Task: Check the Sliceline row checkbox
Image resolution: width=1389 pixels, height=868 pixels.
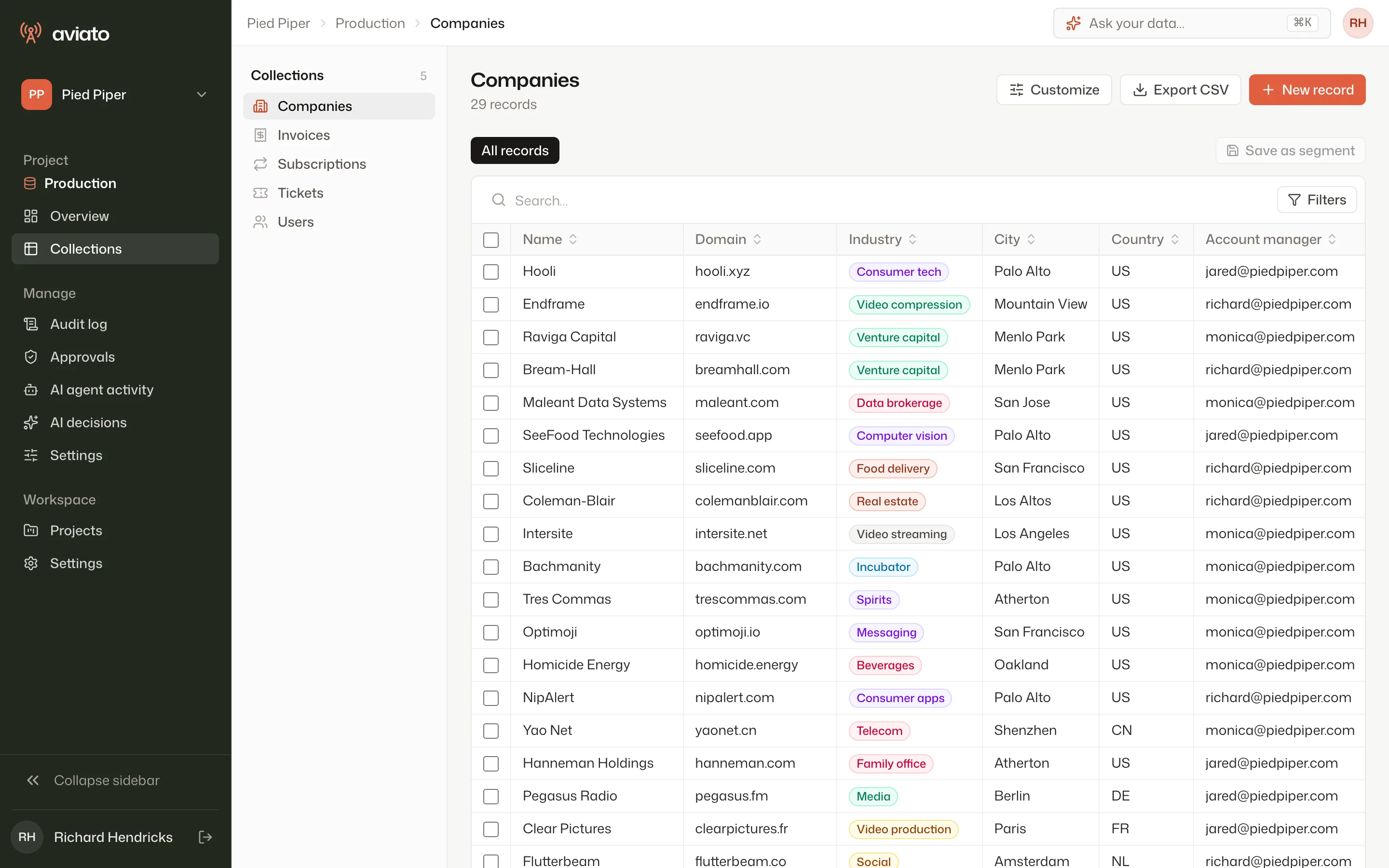Action: [491, 468]
